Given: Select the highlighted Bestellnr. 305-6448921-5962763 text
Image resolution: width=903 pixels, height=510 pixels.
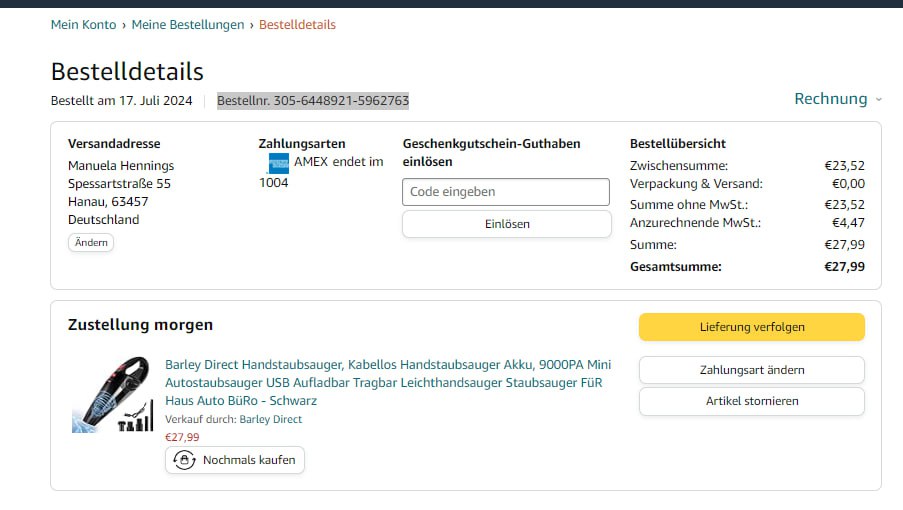Looking at the screenshot, I should click(313, 101).
